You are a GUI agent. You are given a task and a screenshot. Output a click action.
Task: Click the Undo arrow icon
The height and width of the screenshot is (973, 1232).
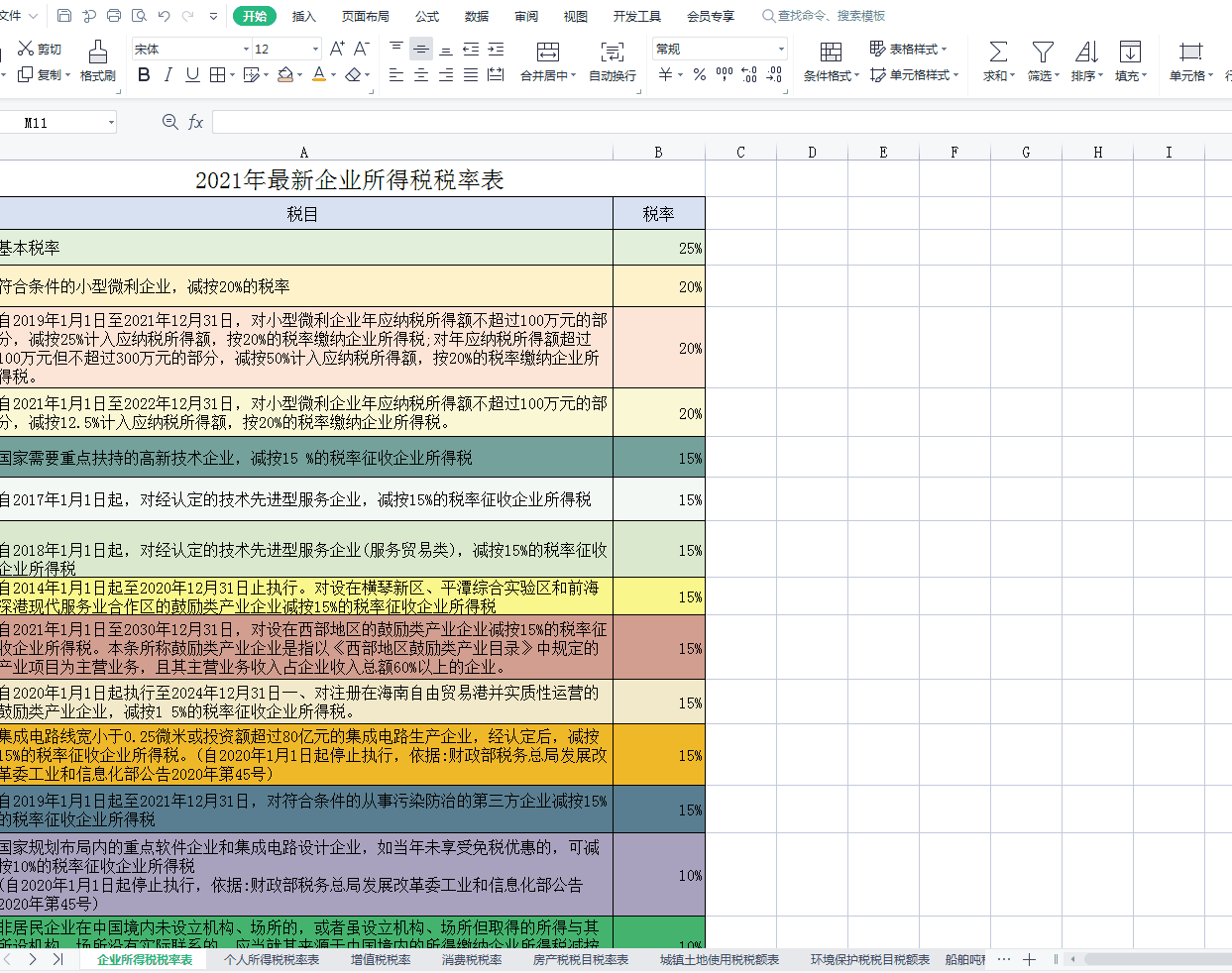[164, 16]
